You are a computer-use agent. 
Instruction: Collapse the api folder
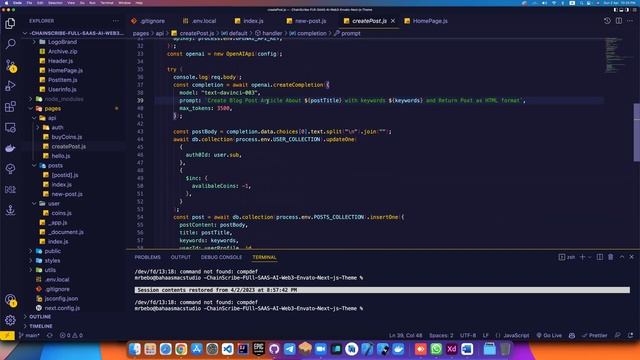click(x=35, y=118)
